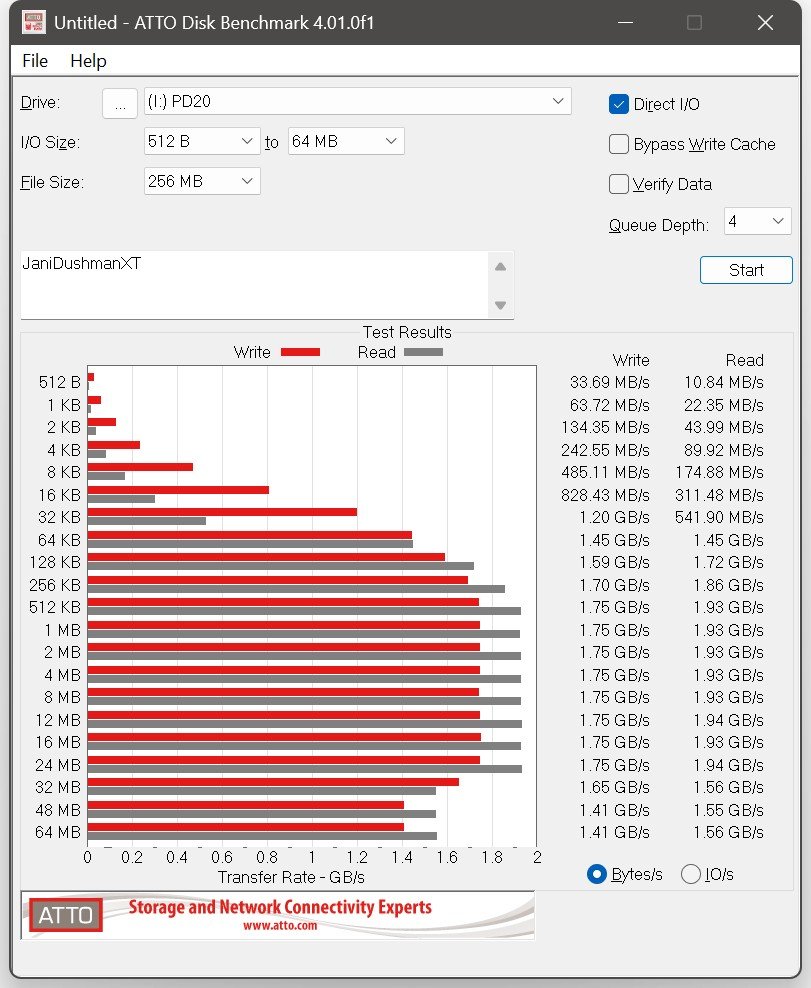
Task: Click the "48 MB" row label in chart
Action: click(58, 810)
